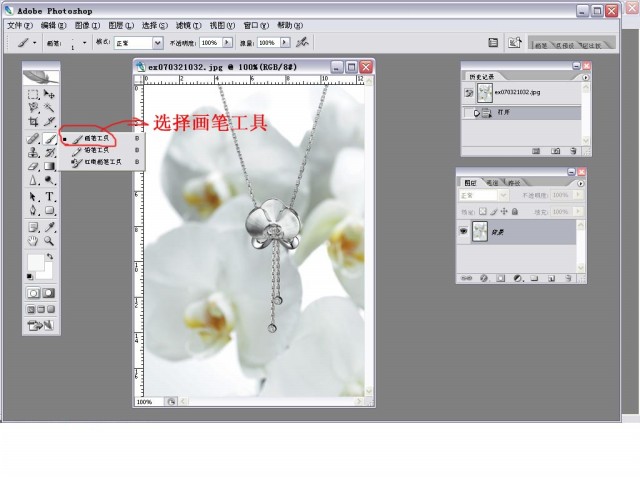Switch to the 路径 tab
This screenshot has width=640, height=479.
tap(514, 183)
